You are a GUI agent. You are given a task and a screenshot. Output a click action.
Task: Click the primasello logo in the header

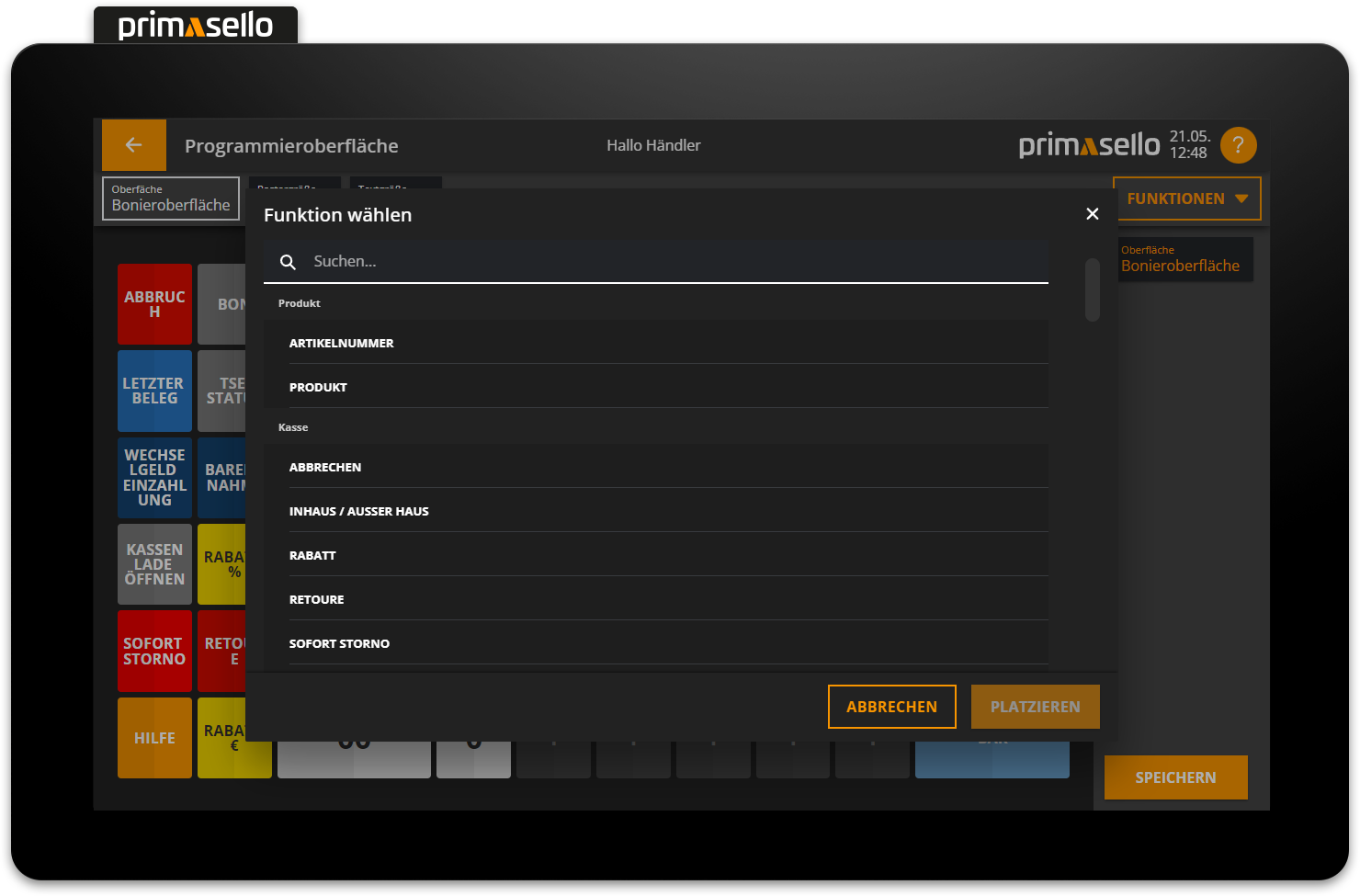coord(1089,144)
